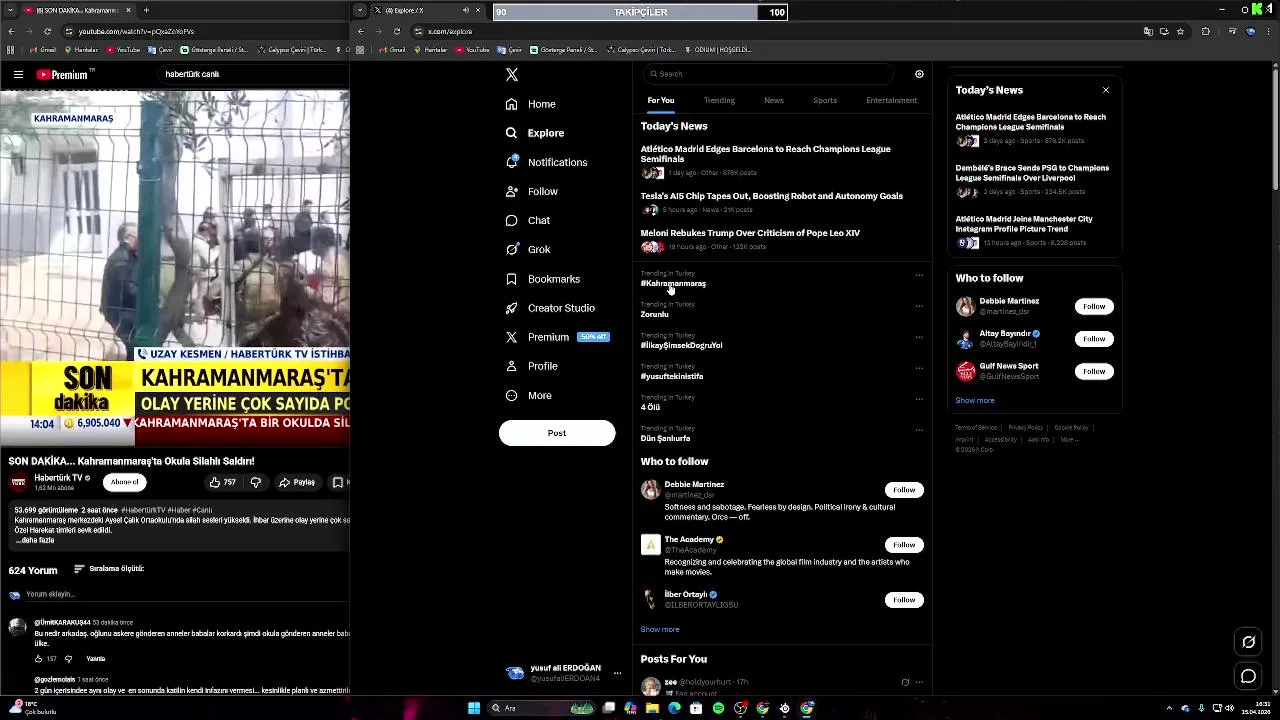Open Chat in X sidebar
This screenshot has height=720, width=1280.
527,220
